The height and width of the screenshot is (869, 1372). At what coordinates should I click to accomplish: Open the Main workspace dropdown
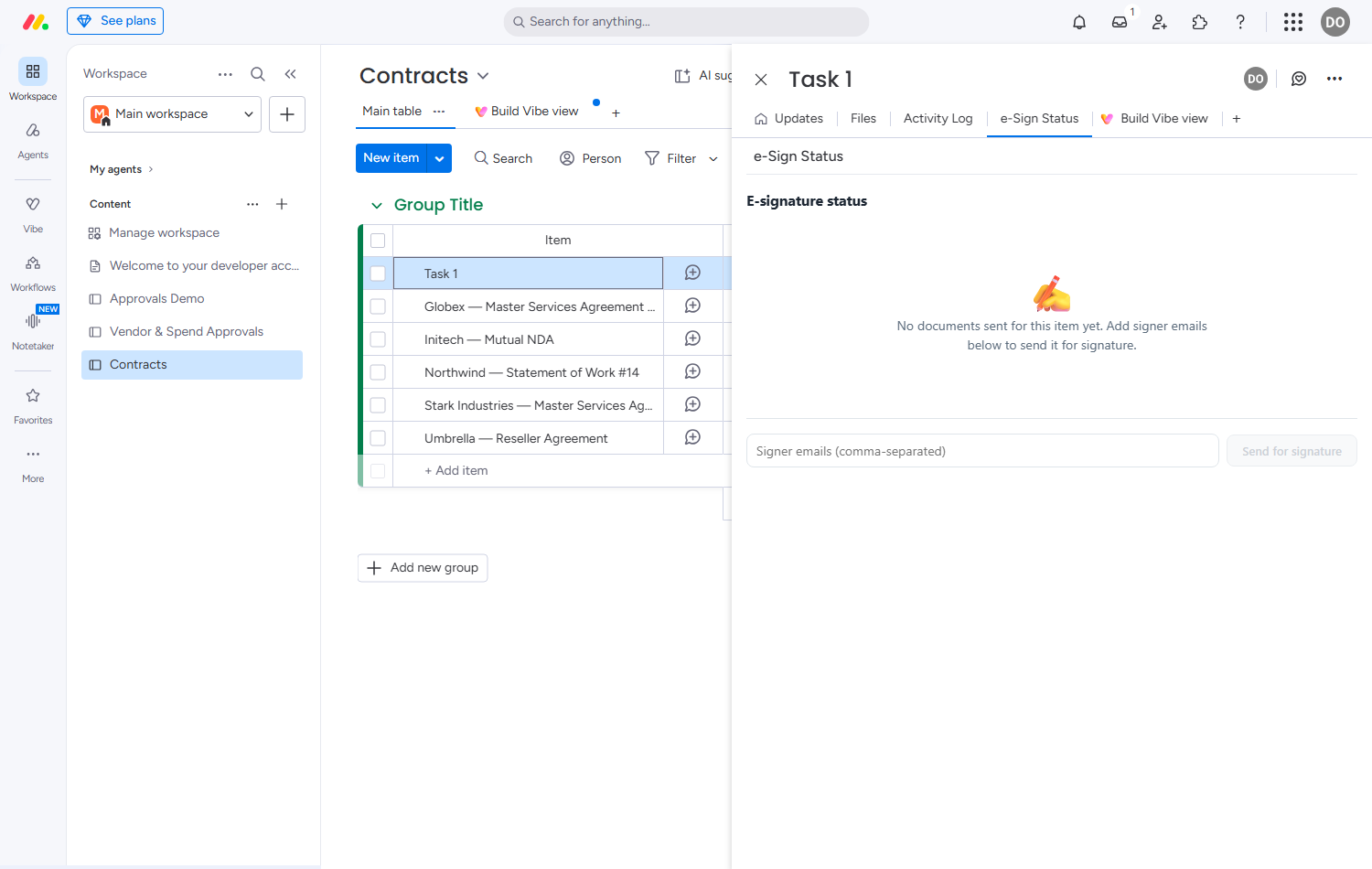[173, 114]
